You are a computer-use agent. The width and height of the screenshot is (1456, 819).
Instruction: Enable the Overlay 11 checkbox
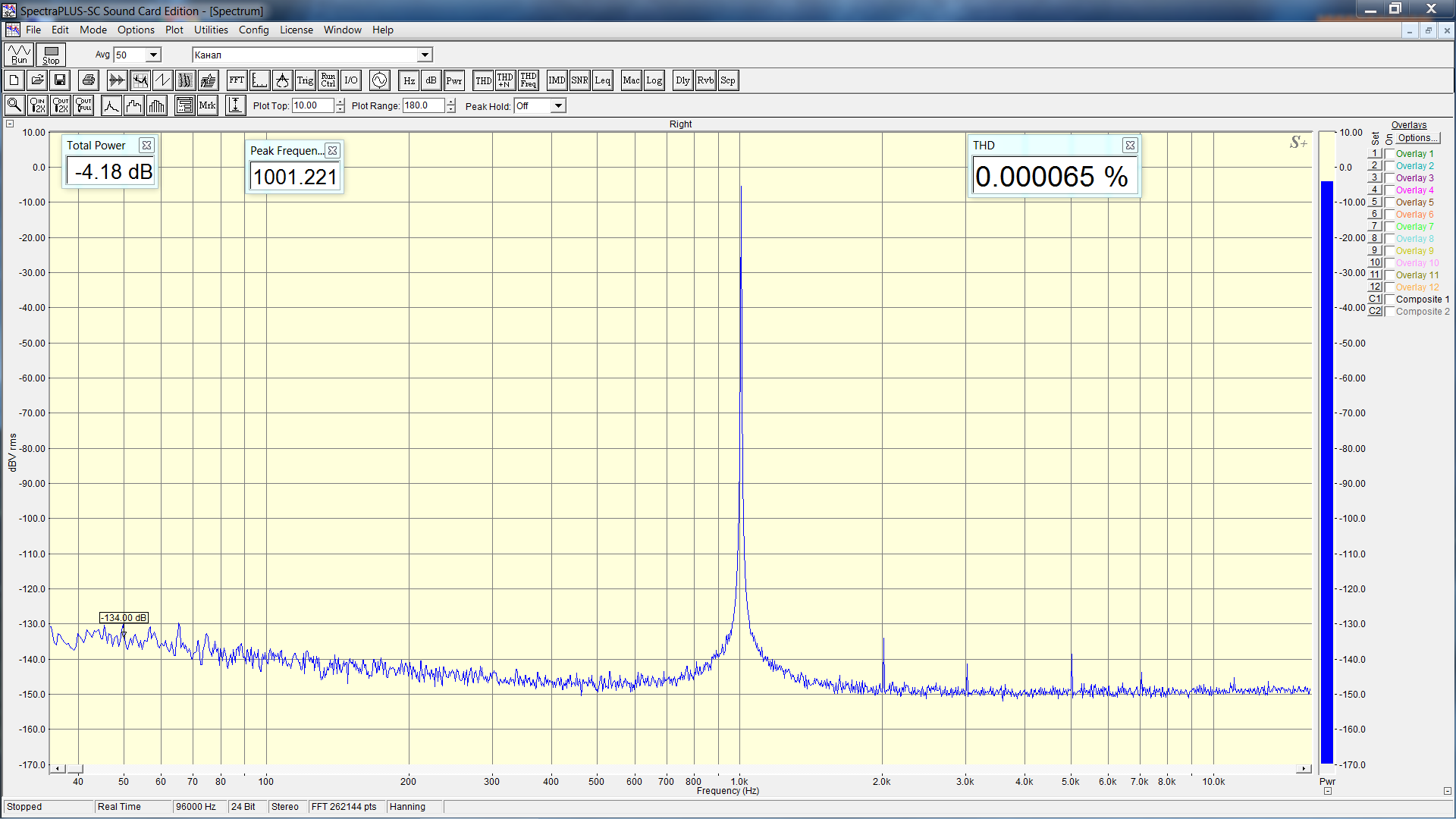(1389, 275)
